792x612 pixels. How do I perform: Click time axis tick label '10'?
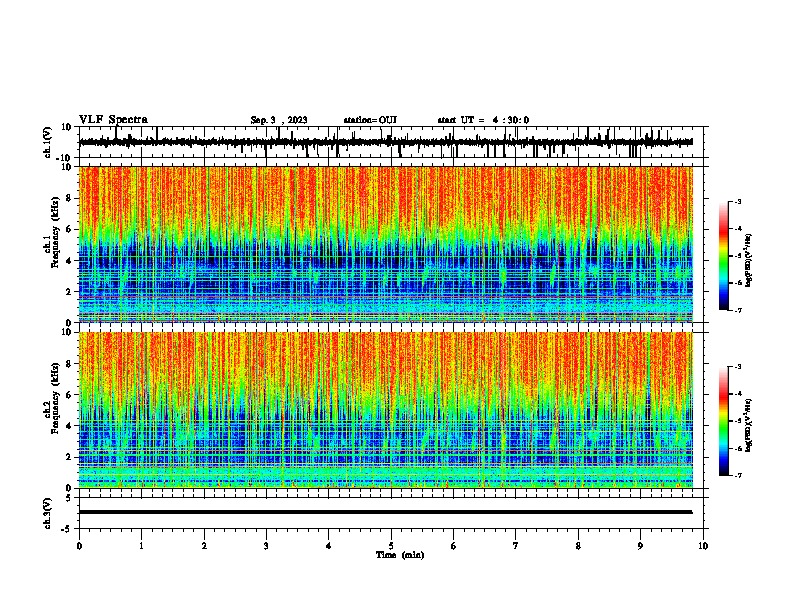pyautogui.click(x=703, y=546)
